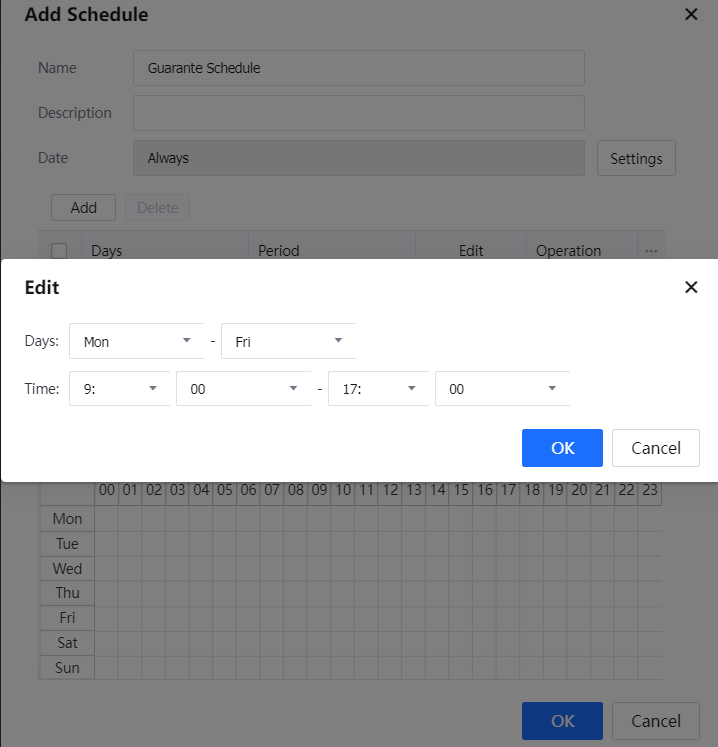Confirm the Edit dialog with OK
Screen dimensions: 718x747
pyautogui.click(x=562, y=448)
